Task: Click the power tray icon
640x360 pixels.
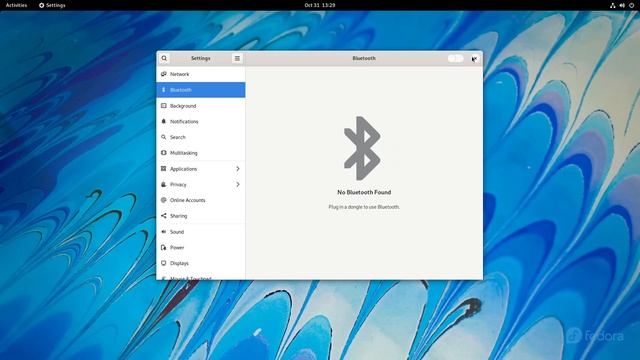Action: [x=631, y=5]
